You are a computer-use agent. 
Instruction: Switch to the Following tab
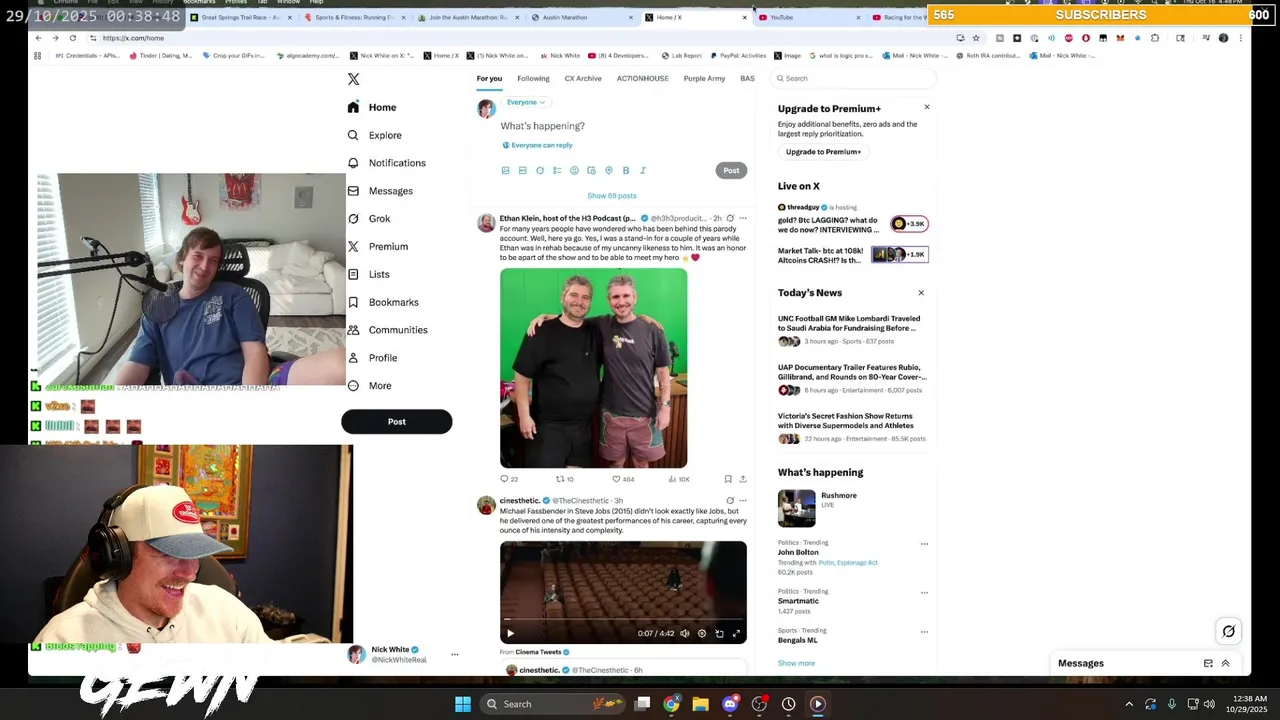tap(533, 78)
